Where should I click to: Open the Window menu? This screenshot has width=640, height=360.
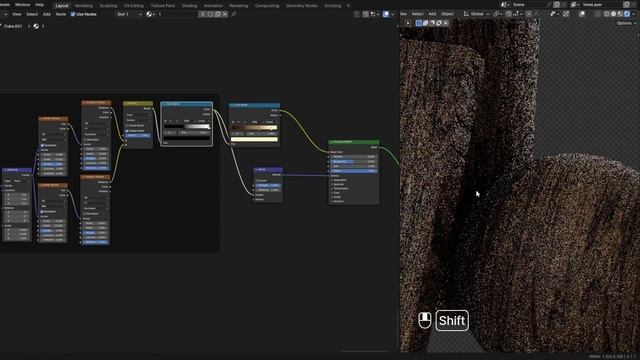click(22, 5)
